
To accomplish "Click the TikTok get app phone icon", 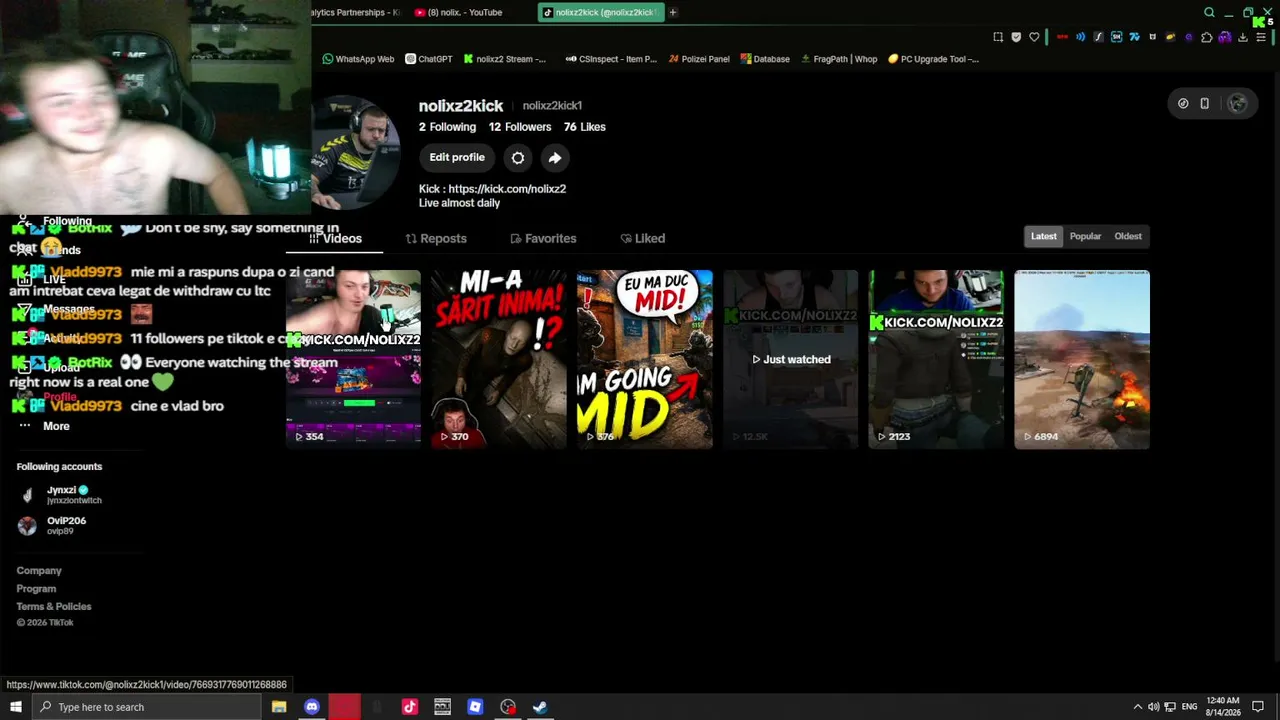I will [x=1205, y=103].
